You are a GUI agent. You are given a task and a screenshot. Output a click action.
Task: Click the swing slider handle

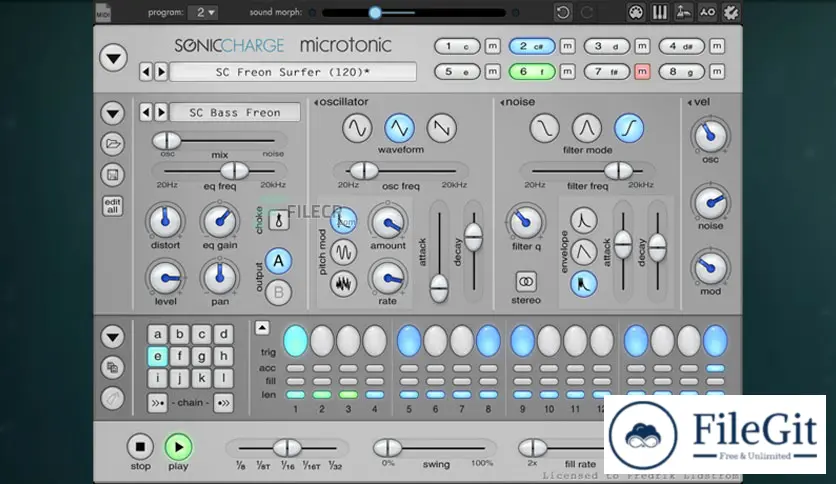tap(388, 448)
